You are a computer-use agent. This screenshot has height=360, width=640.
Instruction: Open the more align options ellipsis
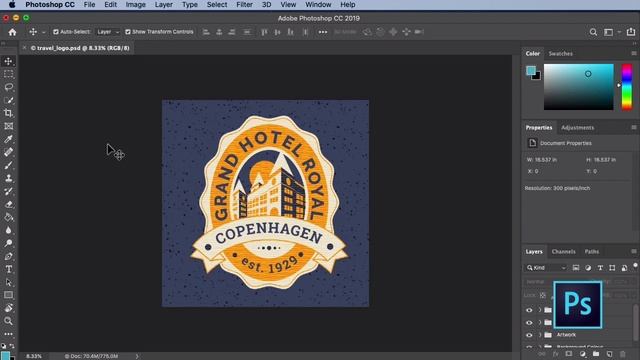pyautogui.click(x=322, y=32)
